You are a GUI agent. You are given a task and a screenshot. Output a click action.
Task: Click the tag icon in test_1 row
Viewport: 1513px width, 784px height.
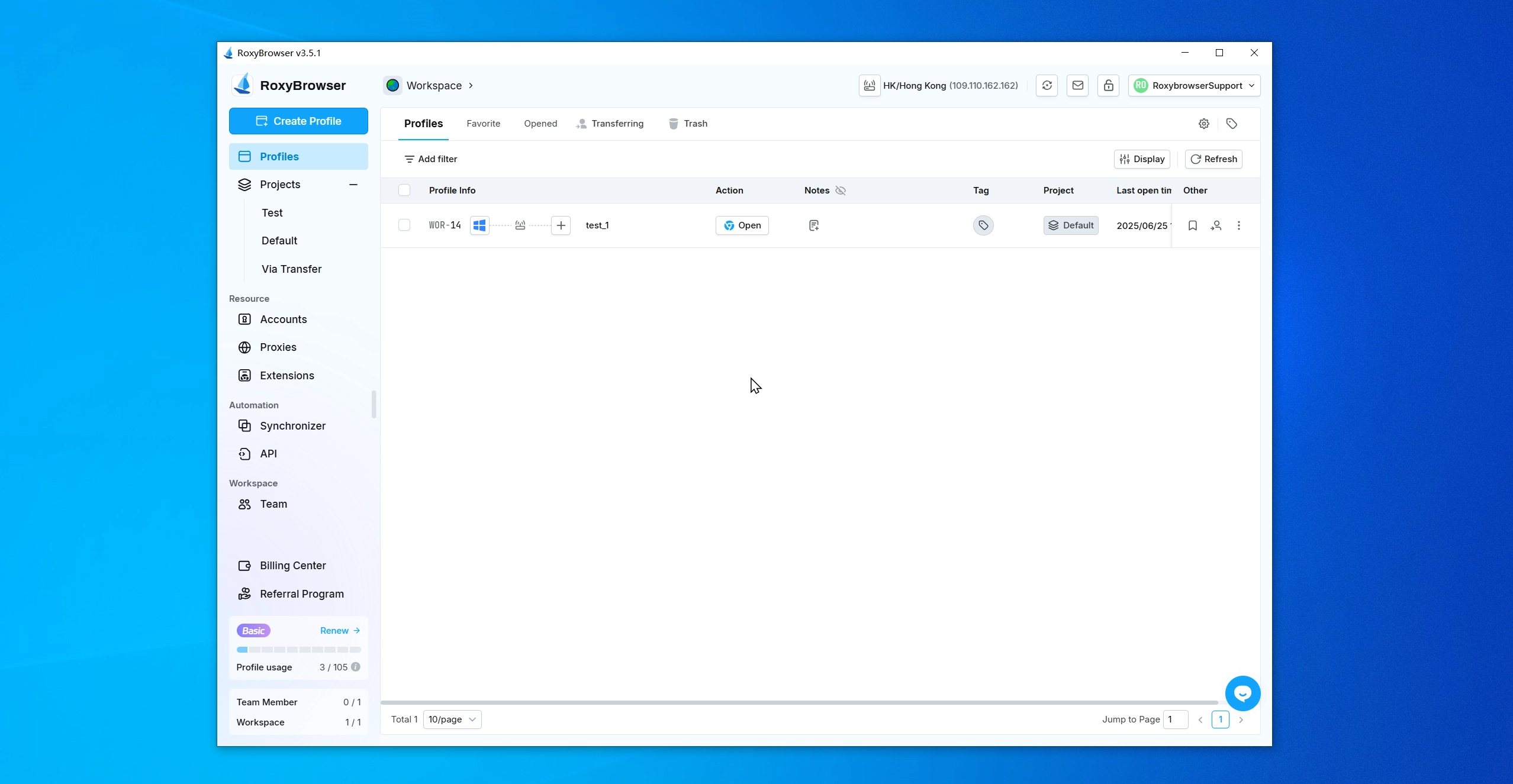[x=983, y=225]
